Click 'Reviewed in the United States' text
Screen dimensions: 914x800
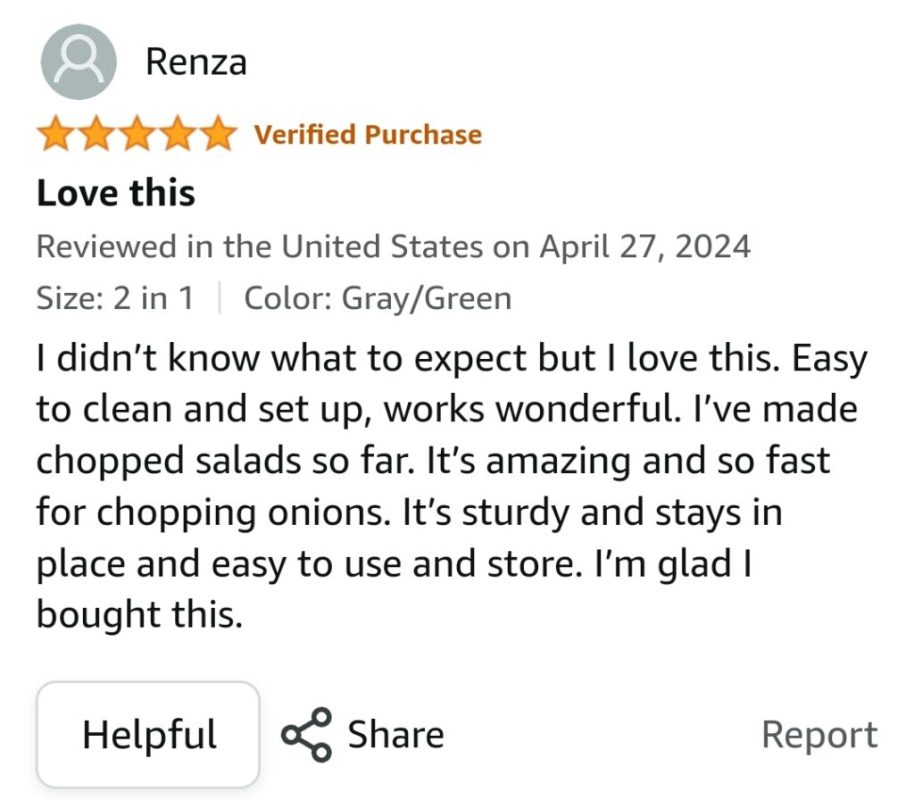[259, 247]
